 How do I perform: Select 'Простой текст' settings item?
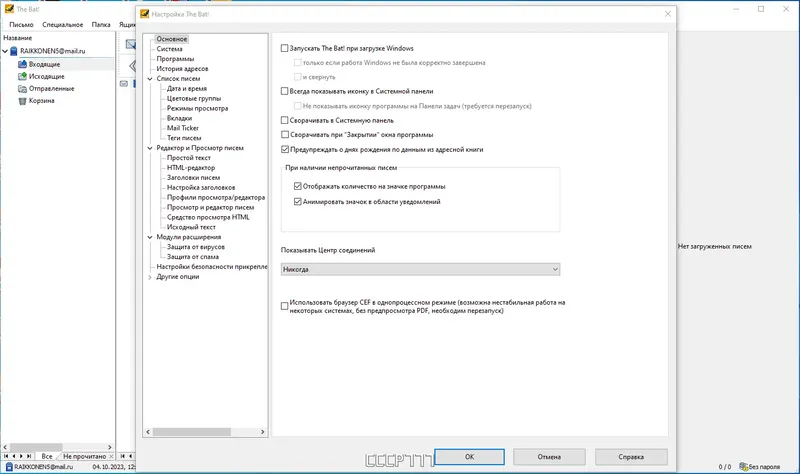point(189,158)
